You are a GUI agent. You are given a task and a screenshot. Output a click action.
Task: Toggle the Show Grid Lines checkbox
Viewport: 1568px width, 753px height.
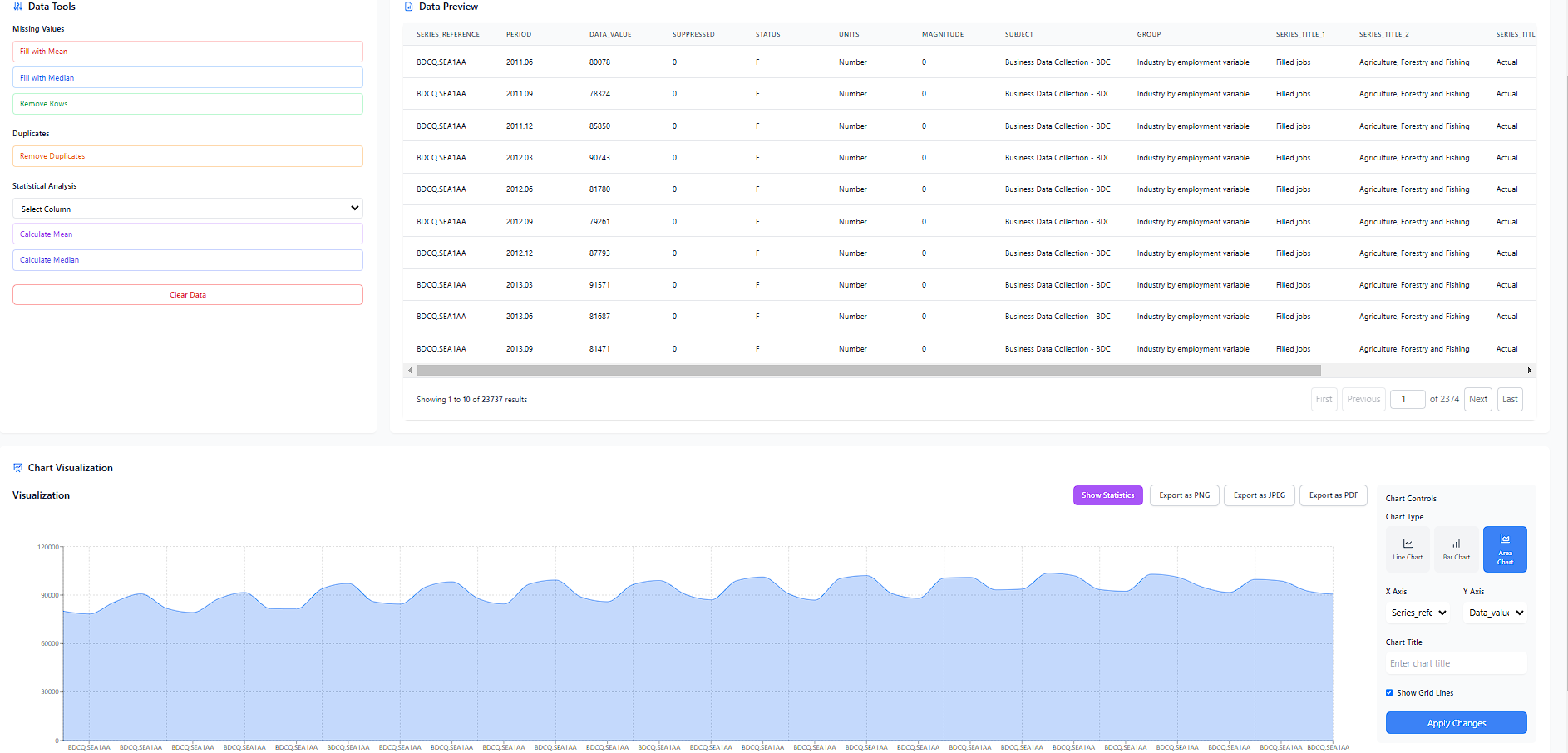point(1389,692)
